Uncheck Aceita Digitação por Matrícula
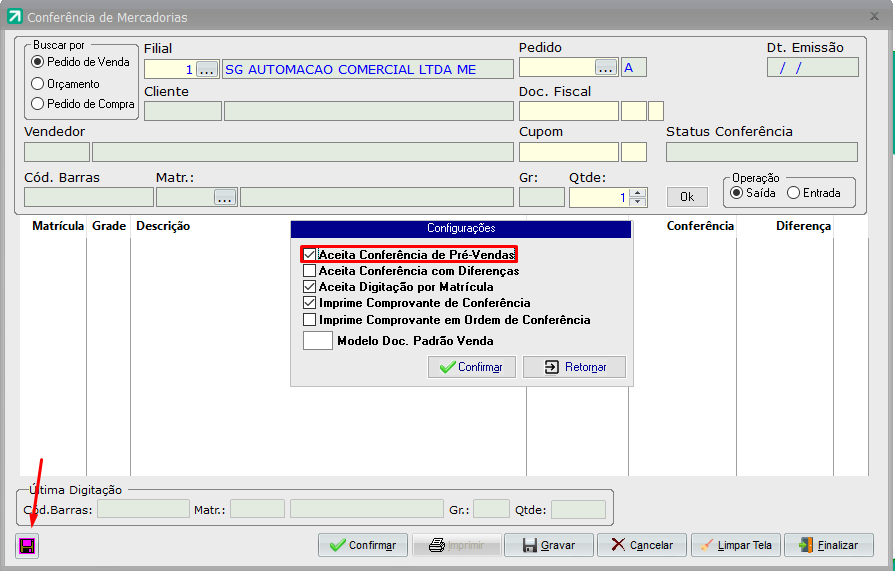 pyautogui.click(x=310, y=287)
